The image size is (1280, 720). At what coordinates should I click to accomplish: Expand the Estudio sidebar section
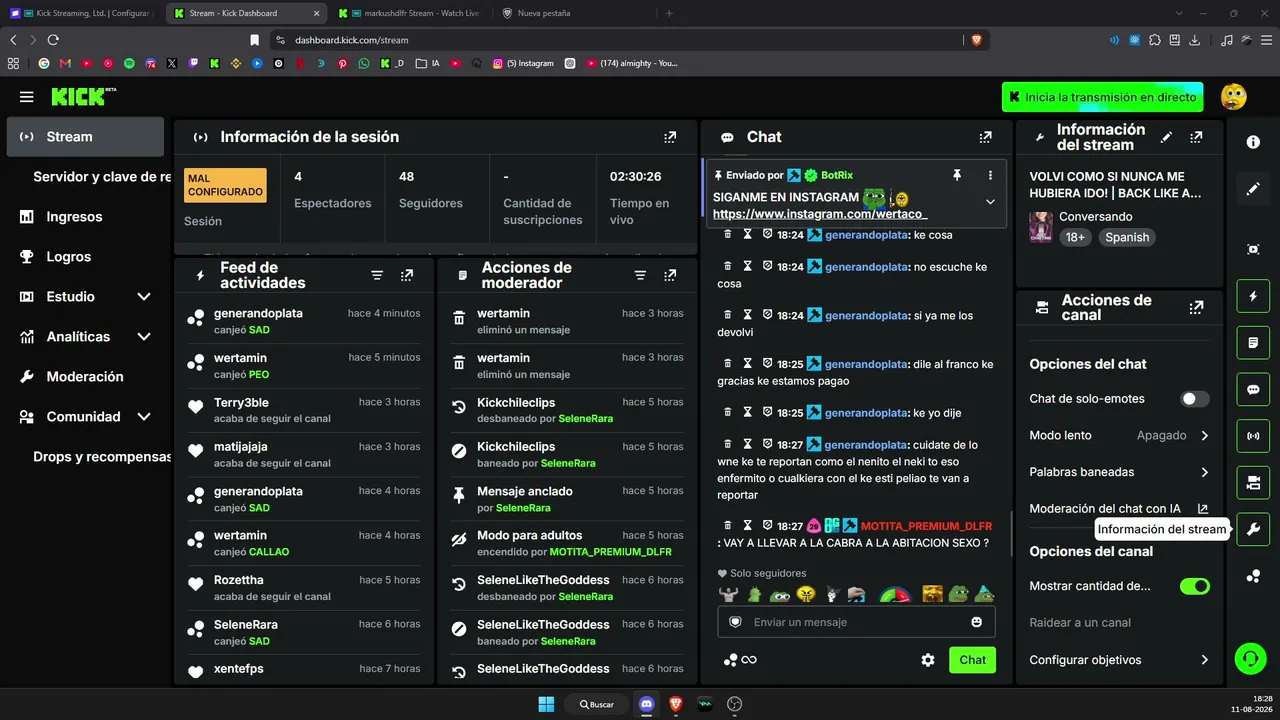tap(144, 297)
